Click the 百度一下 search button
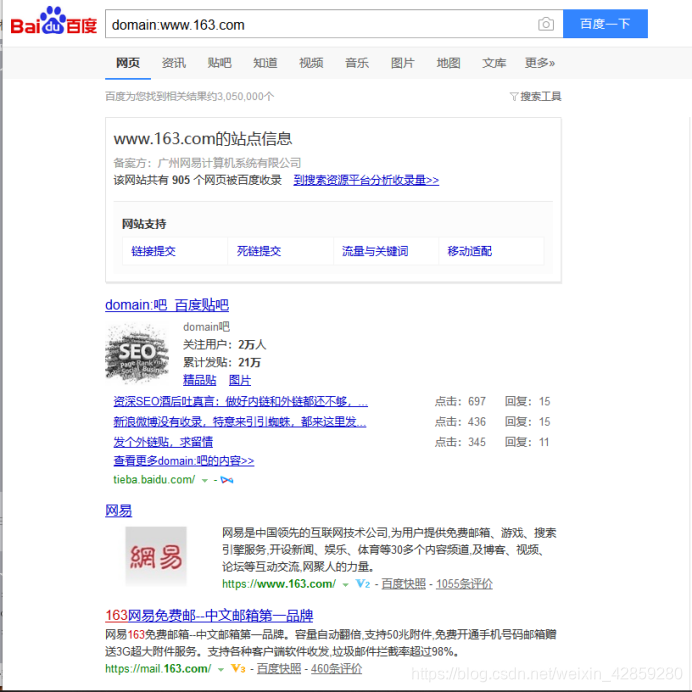This screenshot has height=692, width=692. coord(605,24)
